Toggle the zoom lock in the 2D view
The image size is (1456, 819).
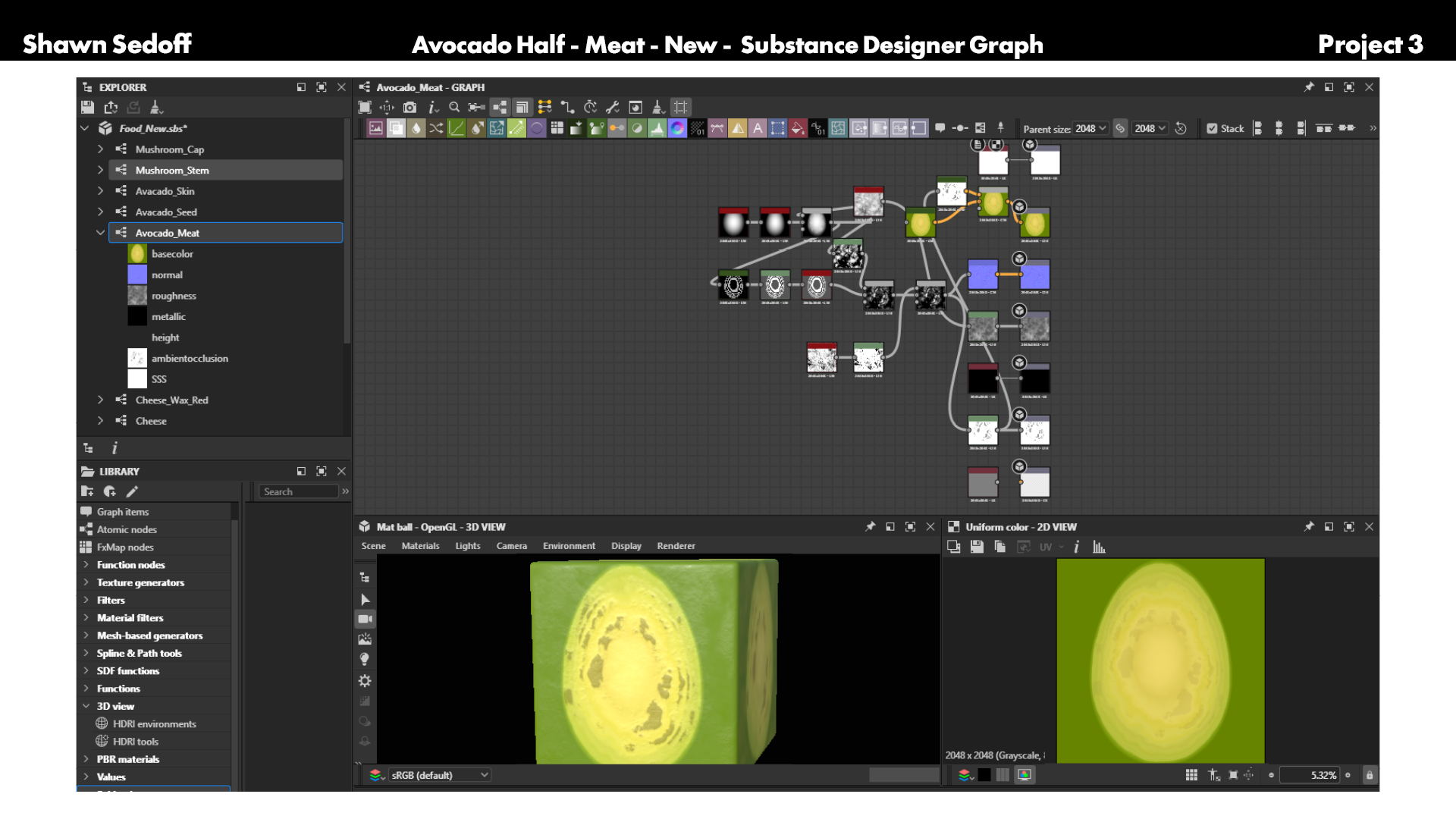[x=1370, y=775]
